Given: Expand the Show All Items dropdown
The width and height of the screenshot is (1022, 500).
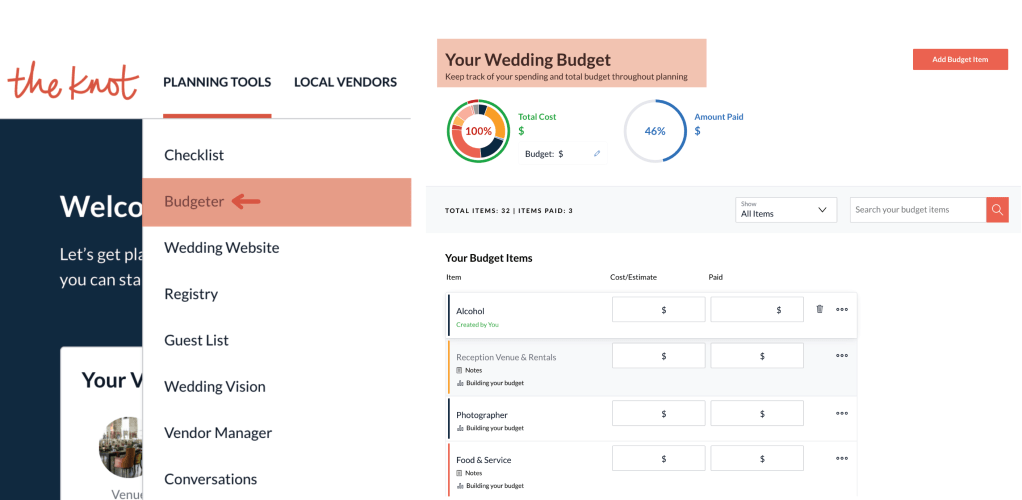Looking at the screenshot, I should coord(785,210).
